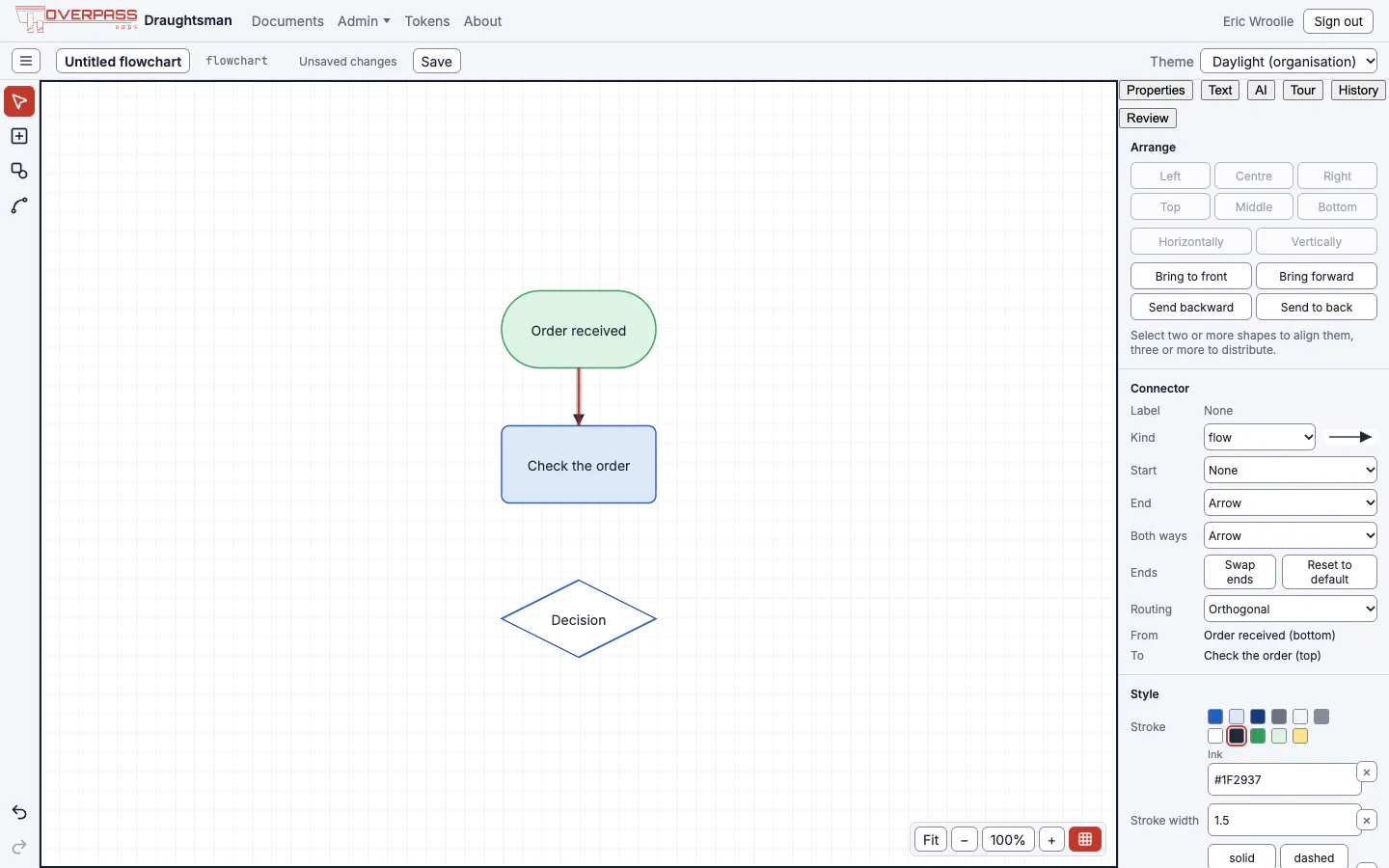Open the shapes tool in left toolbar
Image resolution: width=1389 pixels, height=868 pixels.
(19, 171)
